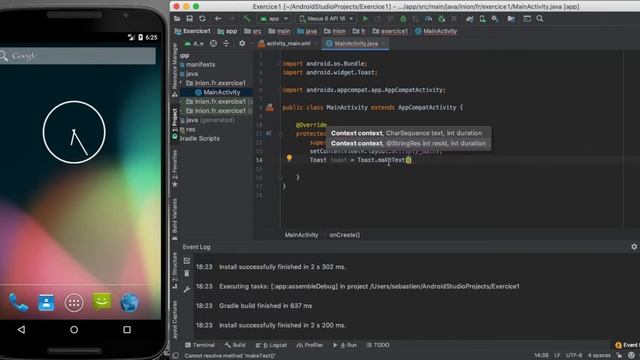Switch to MainActivity.java editor tab
The height and width of the screenshot is (360, 640).
coord(356,44)
